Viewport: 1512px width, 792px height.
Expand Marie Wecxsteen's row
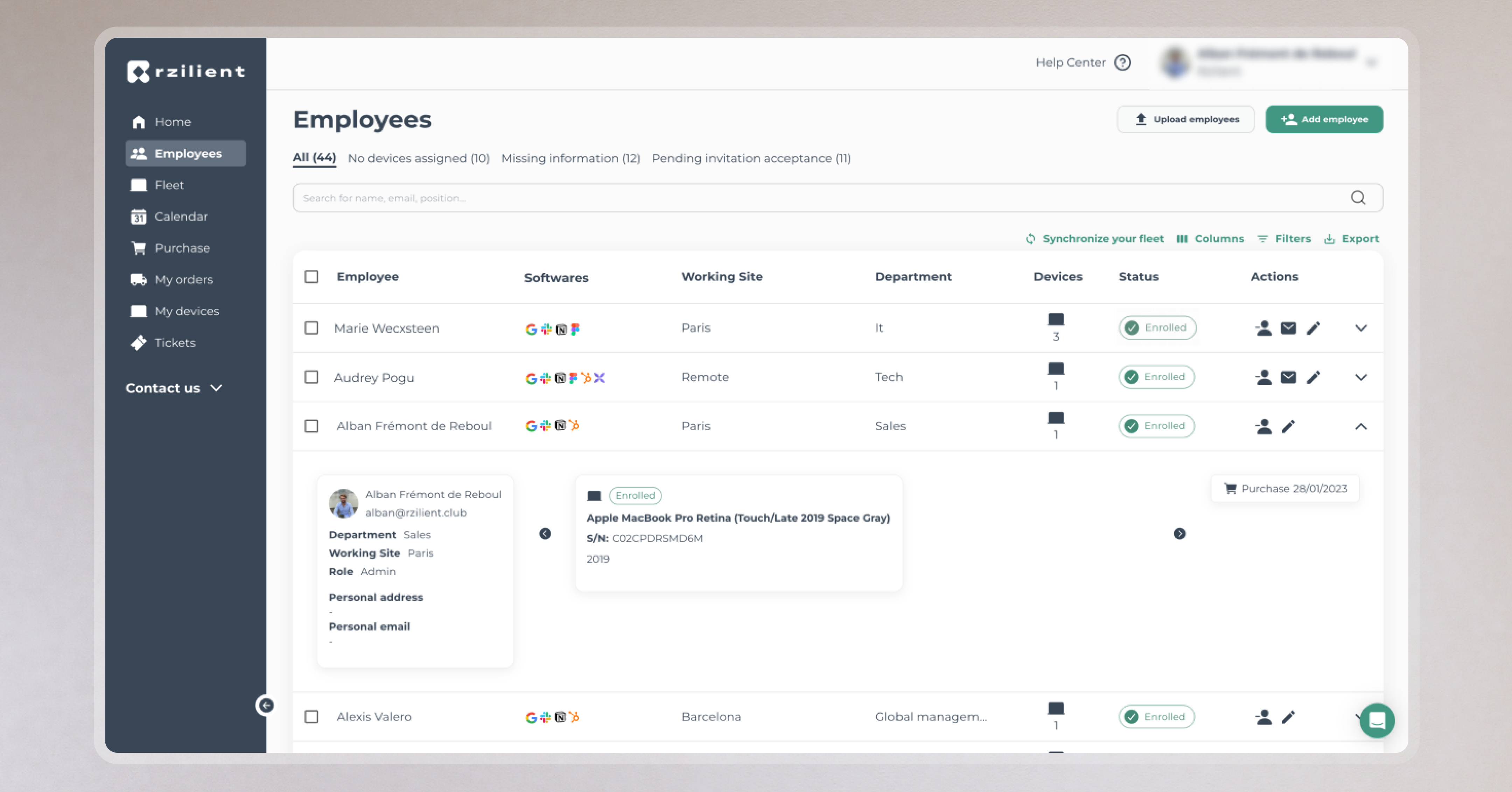pyautogui.click(x=1361, y=328)
